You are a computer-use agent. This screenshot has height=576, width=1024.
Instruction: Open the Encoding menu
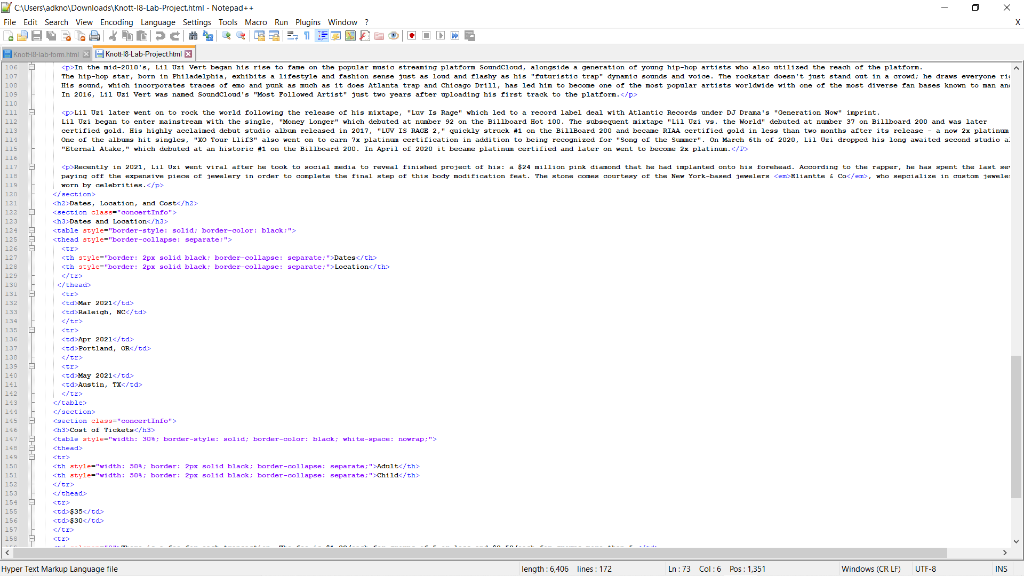click(x=116, y=22)
